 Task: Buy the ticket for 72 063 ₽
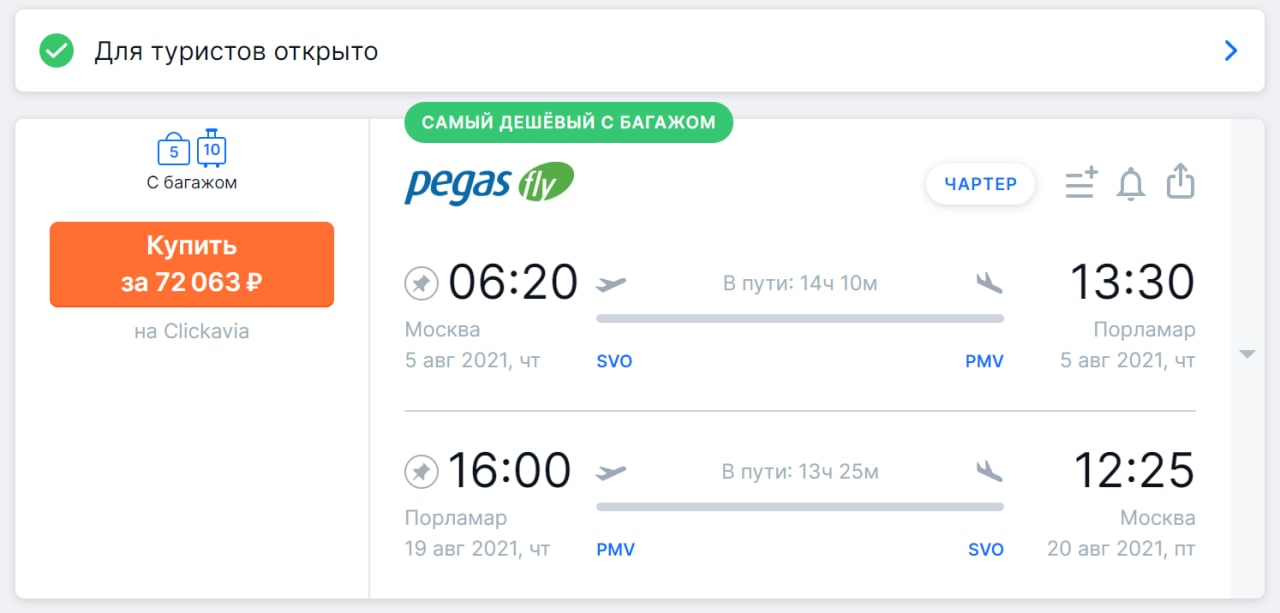coord(192,264)
